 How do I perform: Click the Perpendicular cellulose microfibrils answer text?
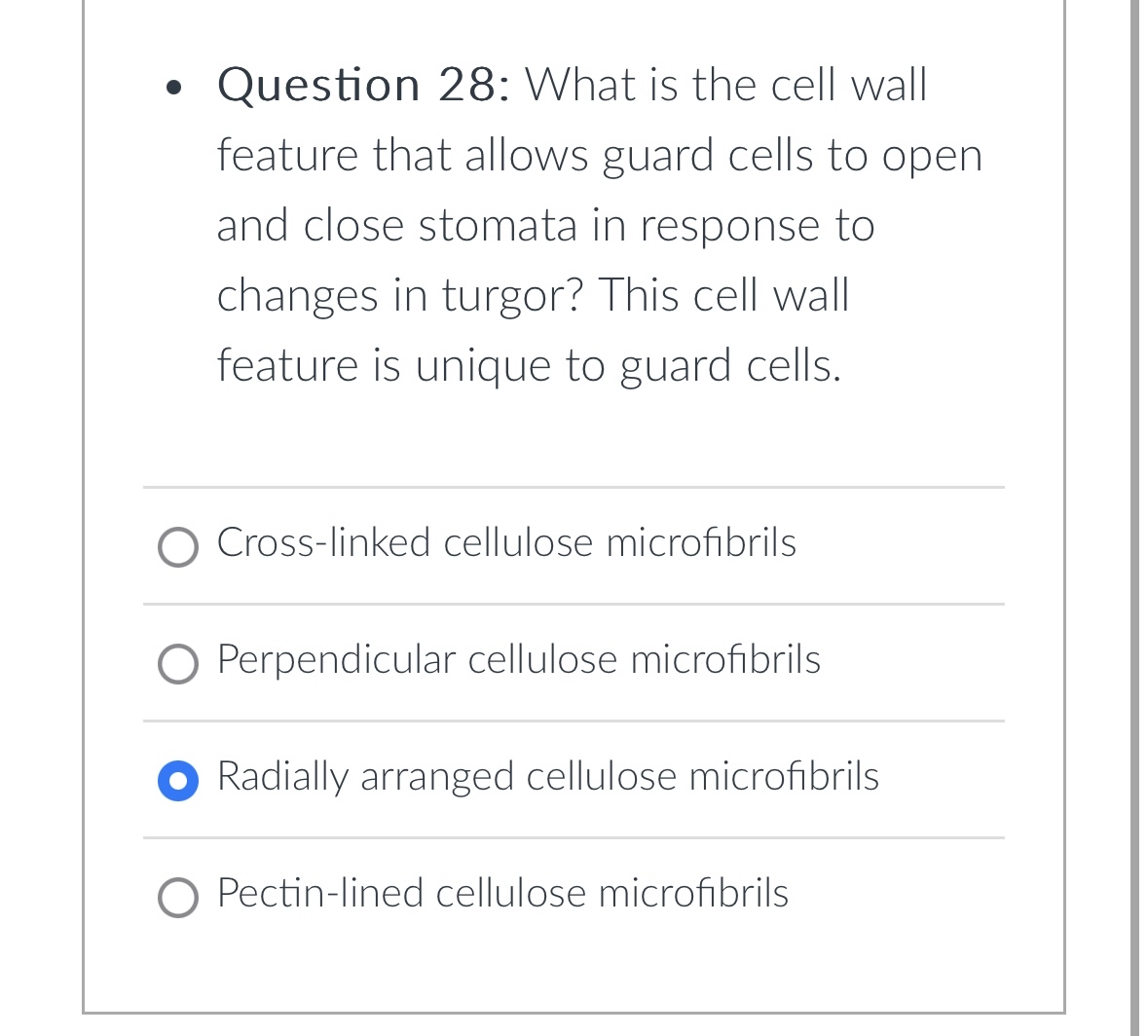(517, 660)
